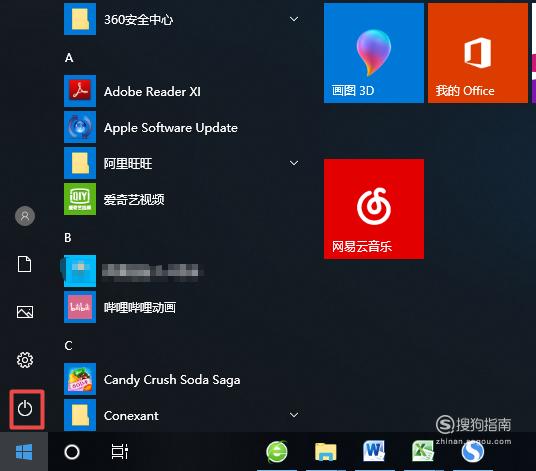Click the 360安全中心 folder icon
Viewport: 536px width, 471px height.
[80, 19]
